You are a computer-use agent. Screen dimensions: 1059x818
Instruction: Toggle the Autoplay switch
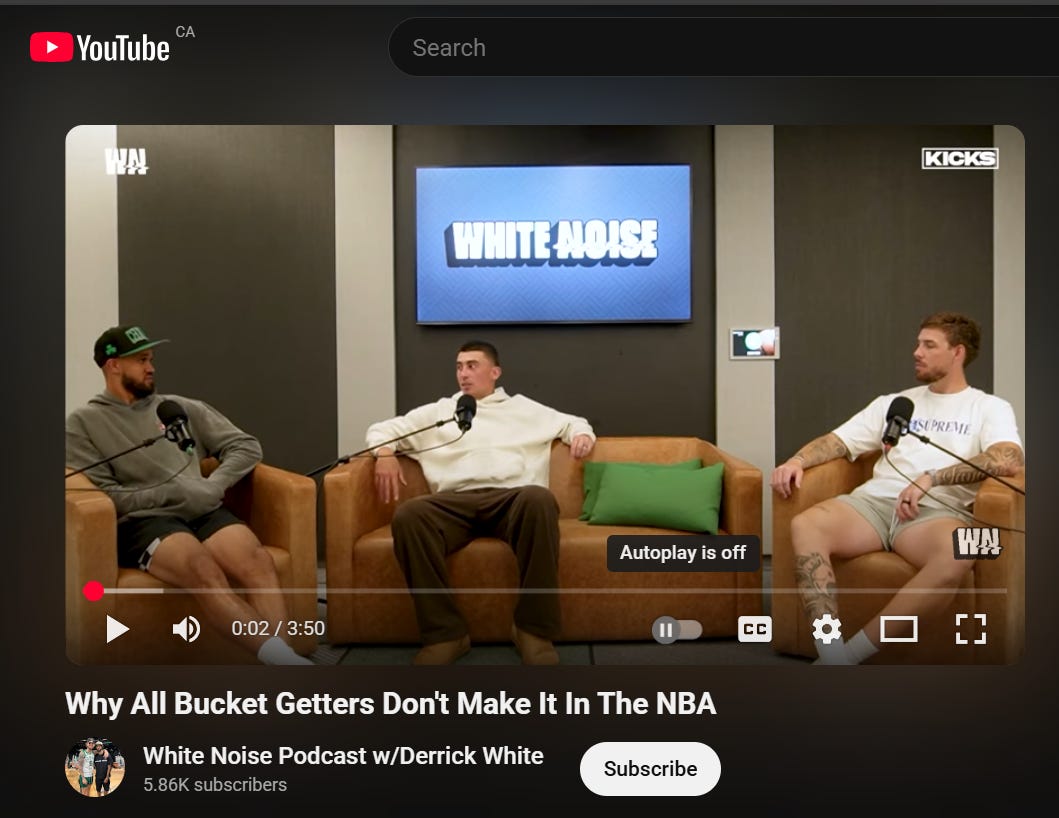pos(677,630)
